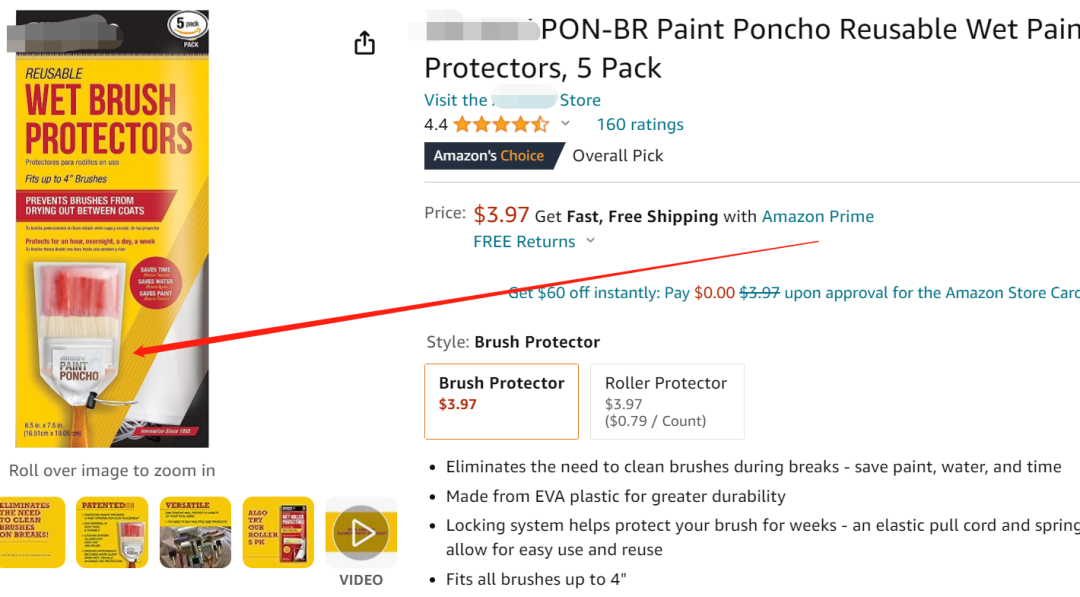
Task: Click the share icon above the product image
Action: (x=365, y=42)
